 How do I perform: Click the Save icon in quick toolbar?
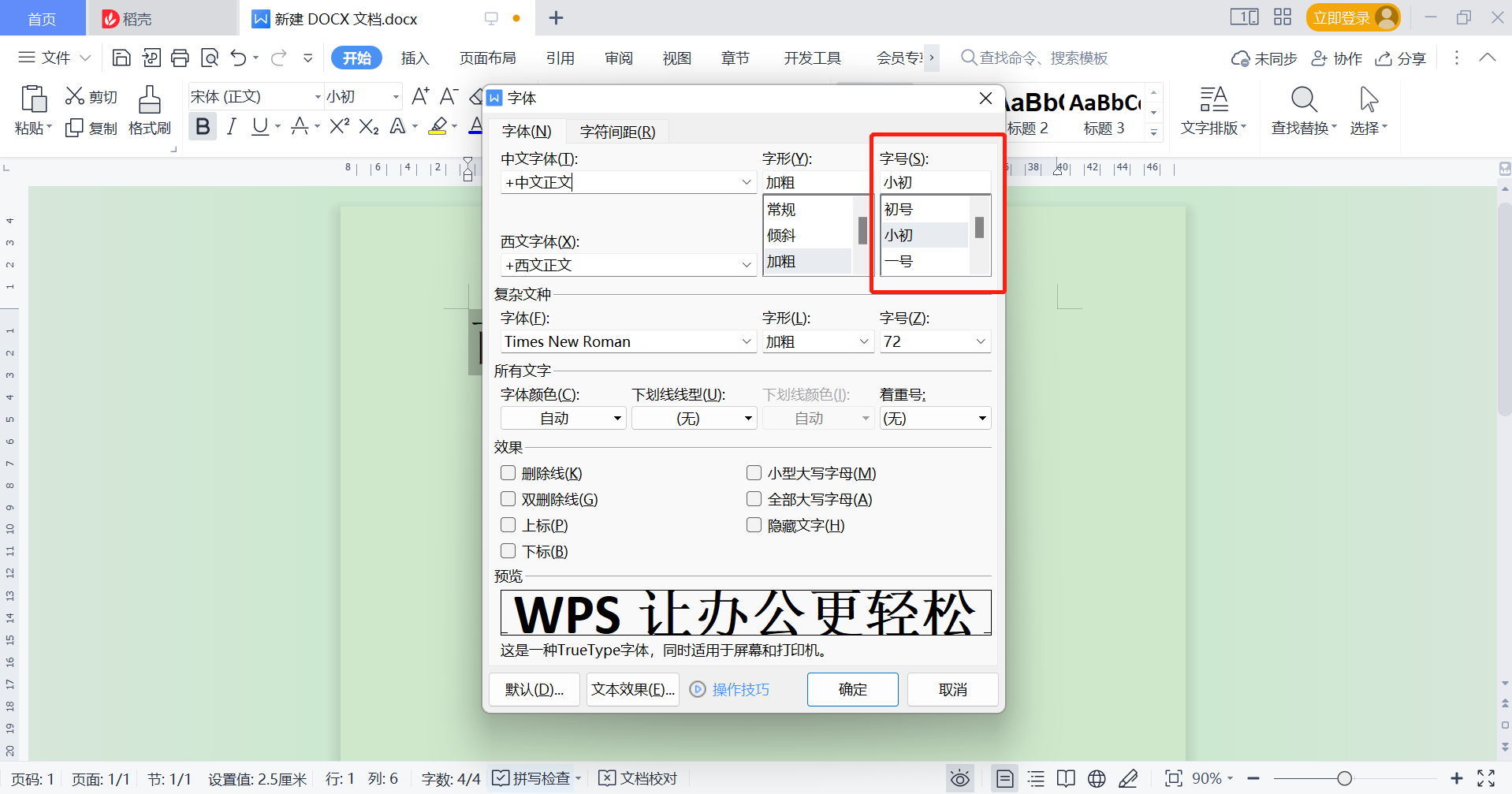tap(121, 58)
